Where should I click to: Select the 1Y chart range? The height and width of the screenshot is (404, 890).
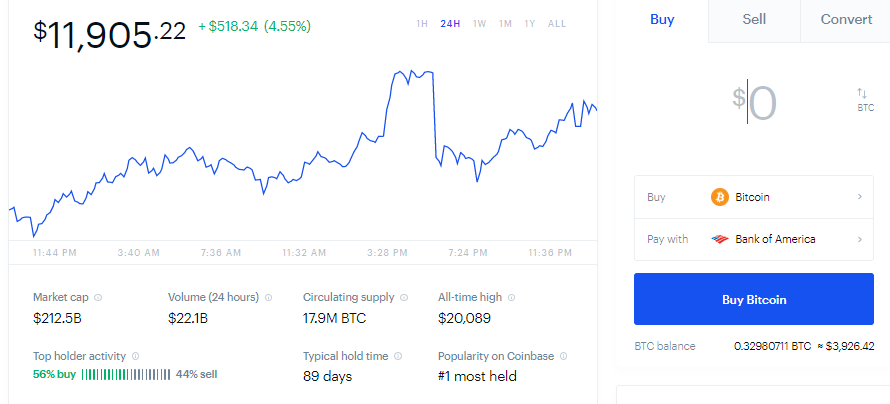[x=530, y=24]
